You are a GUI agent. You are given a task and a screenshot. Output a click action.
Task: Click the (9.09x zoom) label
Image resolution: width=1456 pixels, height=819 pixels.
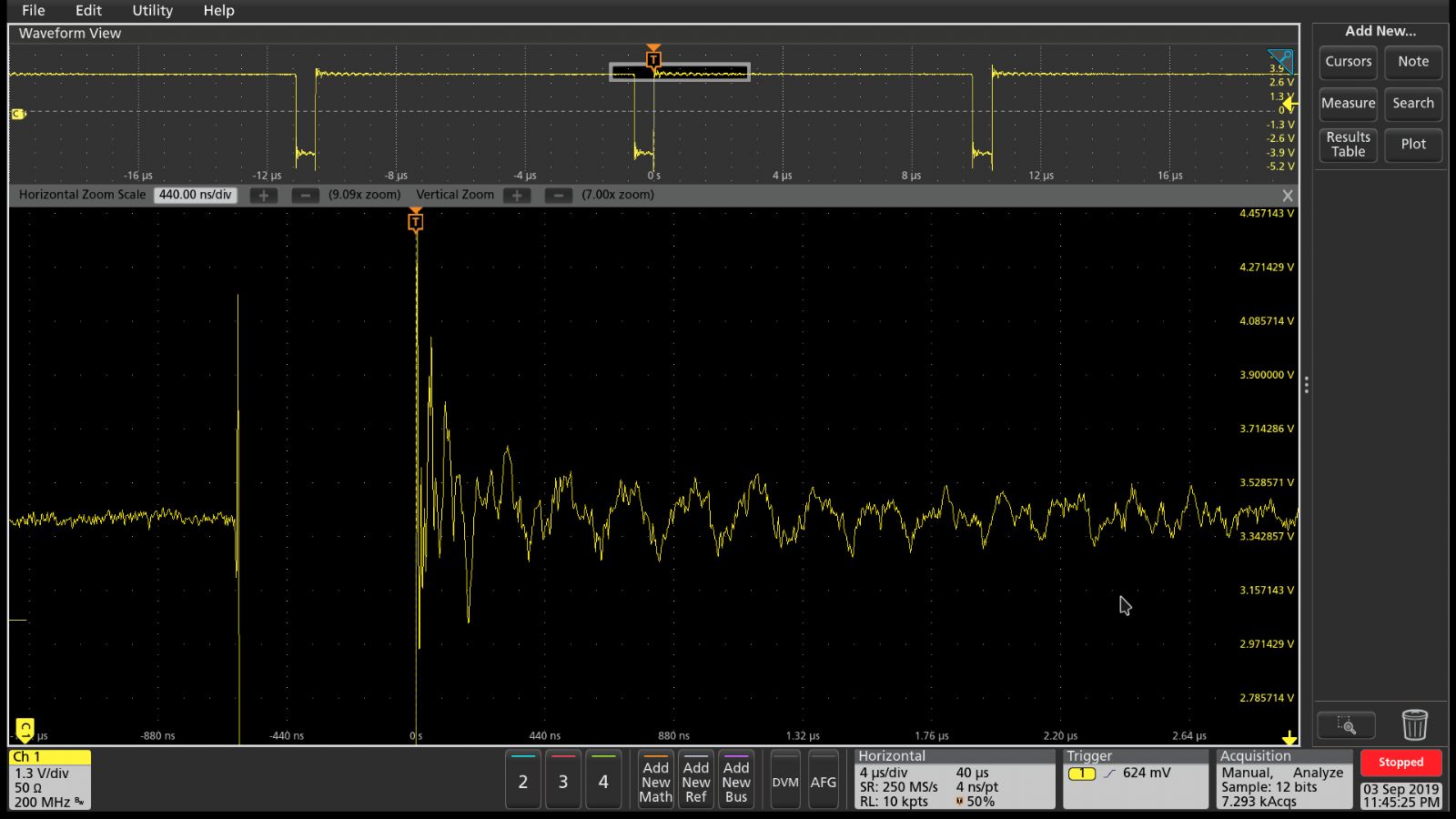(x=364, y=195)
